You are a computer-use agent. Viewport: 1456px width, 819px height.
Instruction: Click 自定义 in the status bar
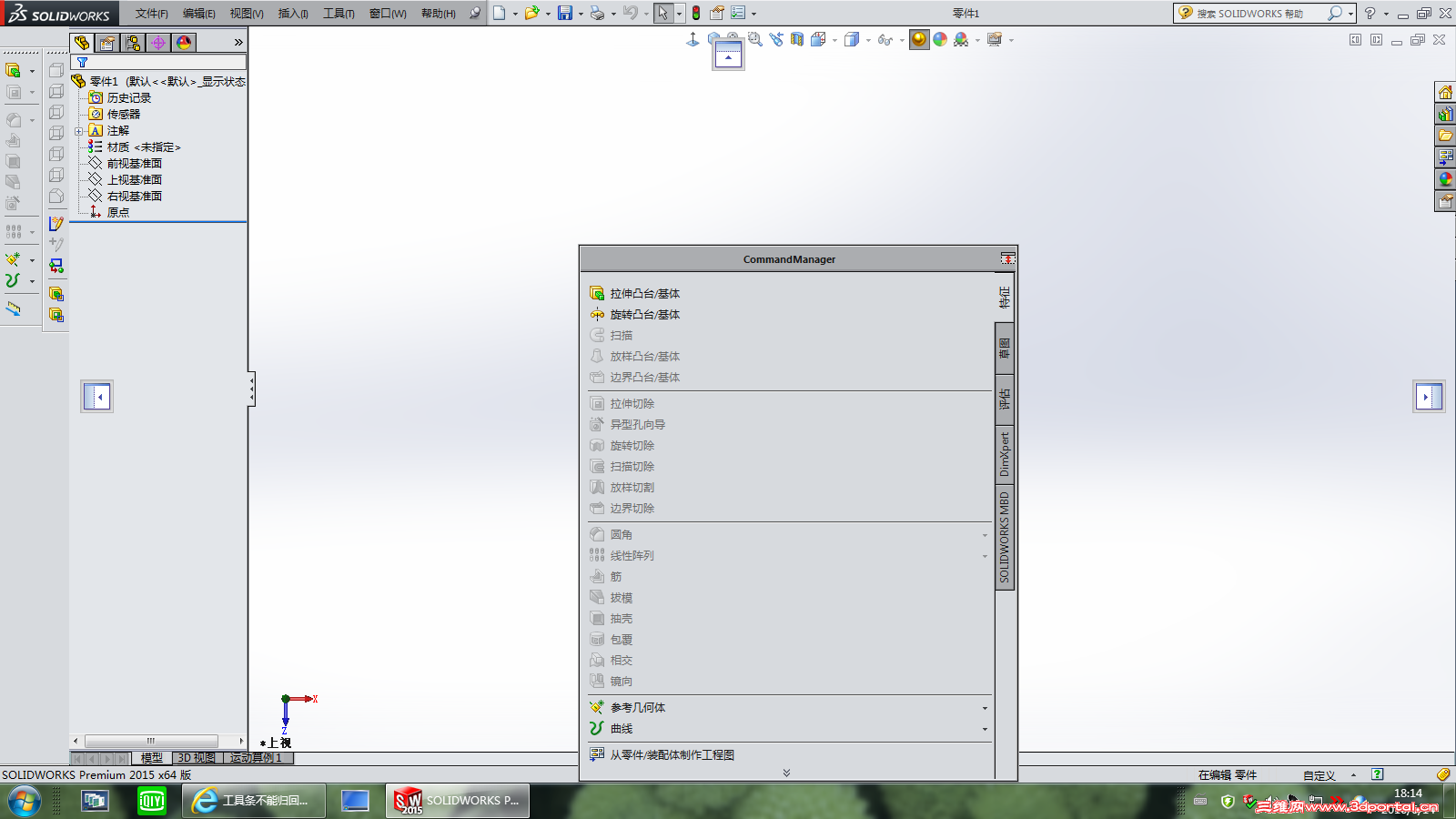tap(1319, 775)
